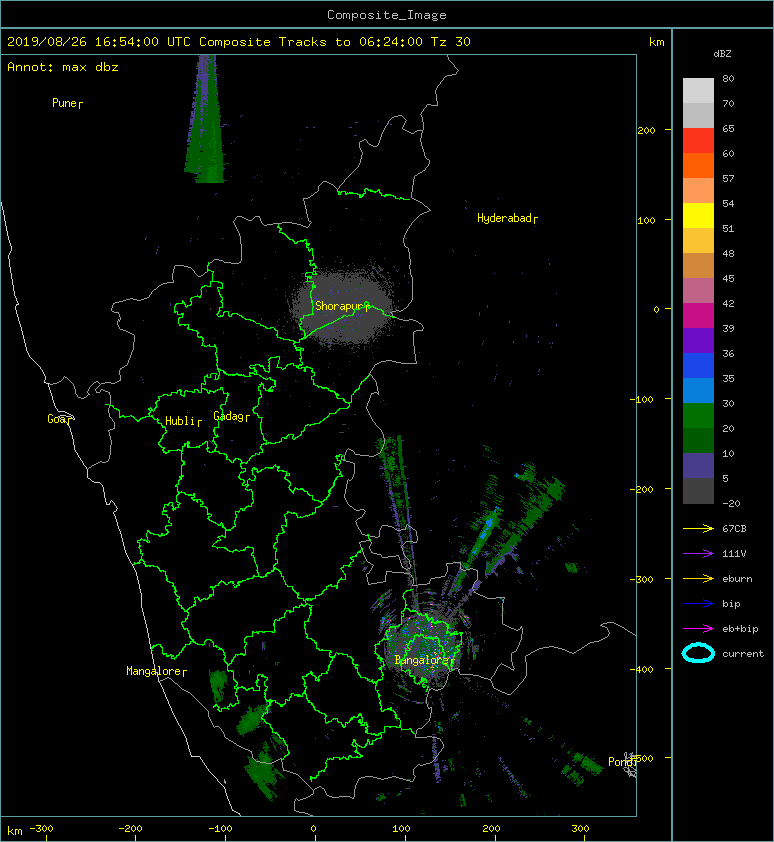Click the 0 tick on the bottom axis
The width and height of the screenshot is (774, 842).
coord(314,829)
